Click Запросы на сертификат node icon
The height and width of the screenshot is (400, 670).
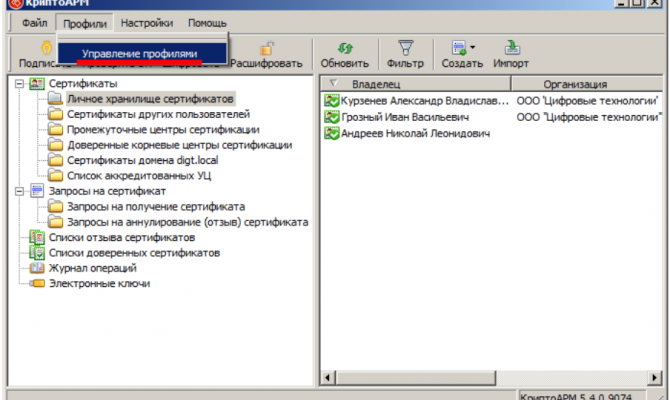pos(37,191)
